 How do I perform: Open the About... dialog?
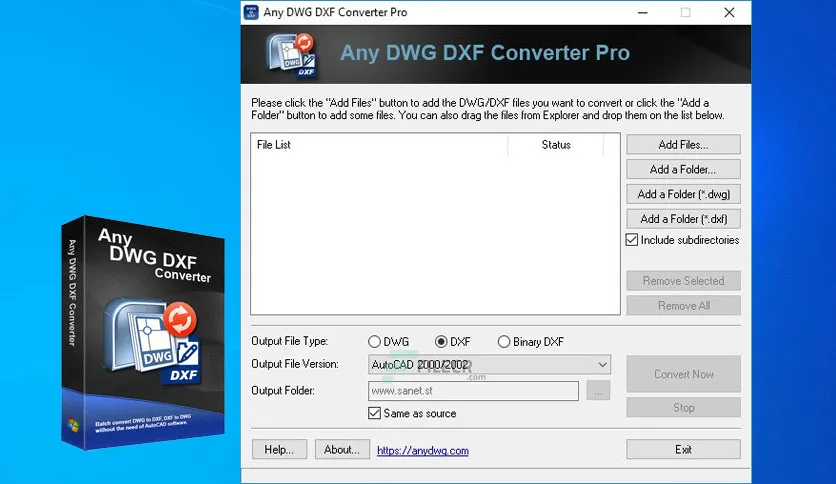point(342,449)
